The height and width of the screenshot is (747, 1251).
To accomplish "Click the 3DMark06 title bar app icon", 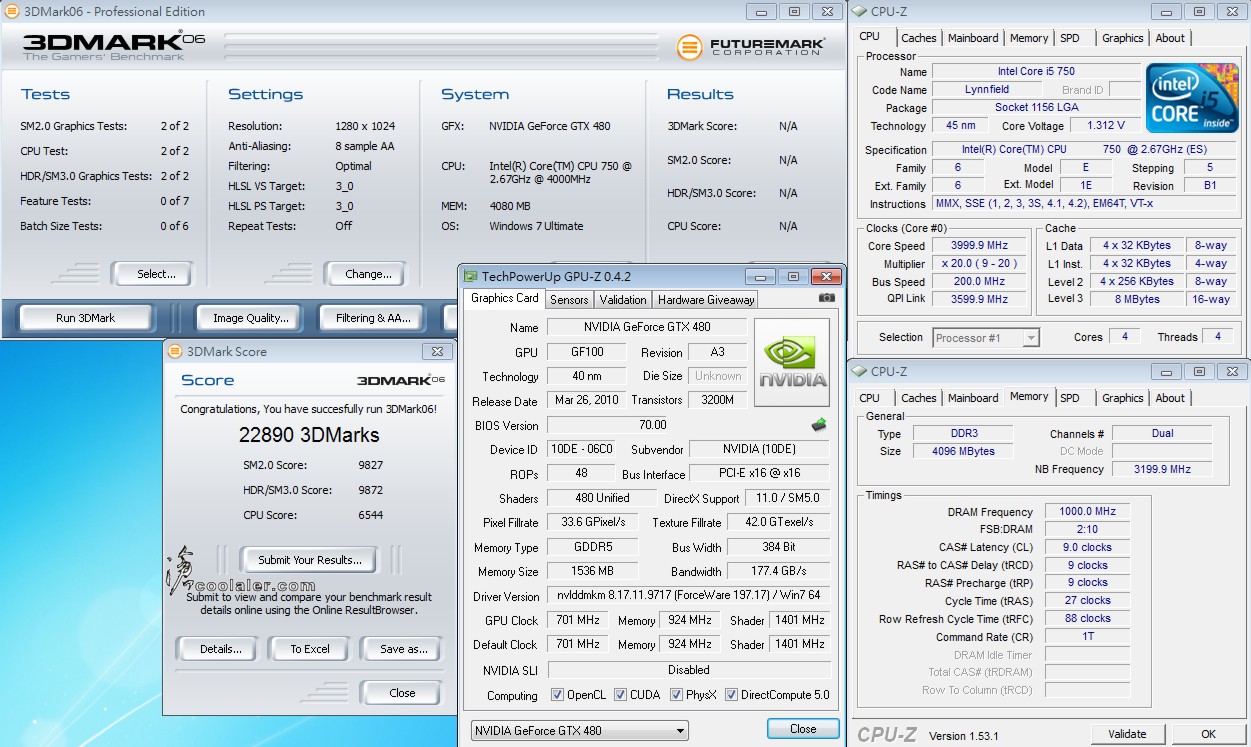I will point(12,12).
